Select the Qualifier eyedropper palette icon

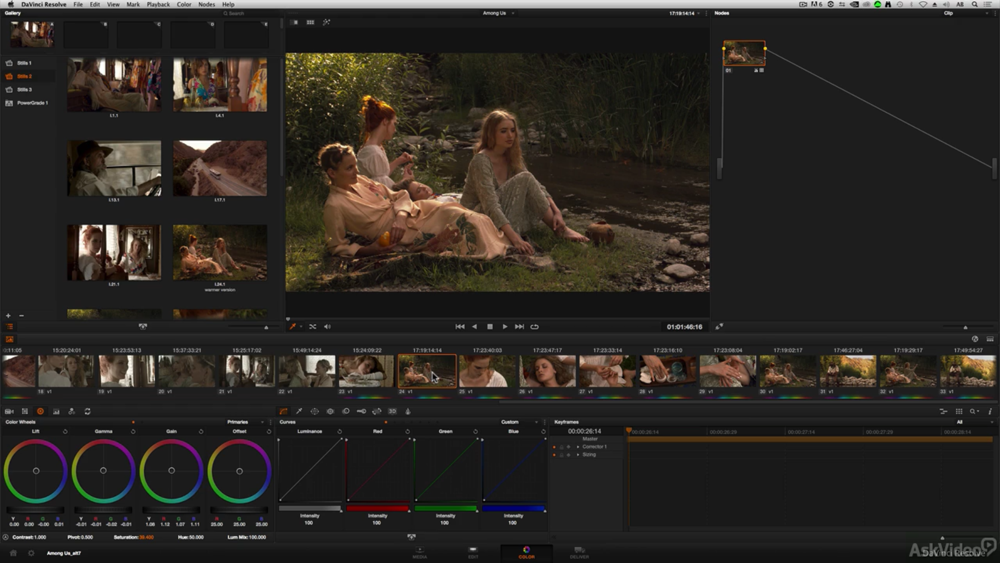coord(299,411)
